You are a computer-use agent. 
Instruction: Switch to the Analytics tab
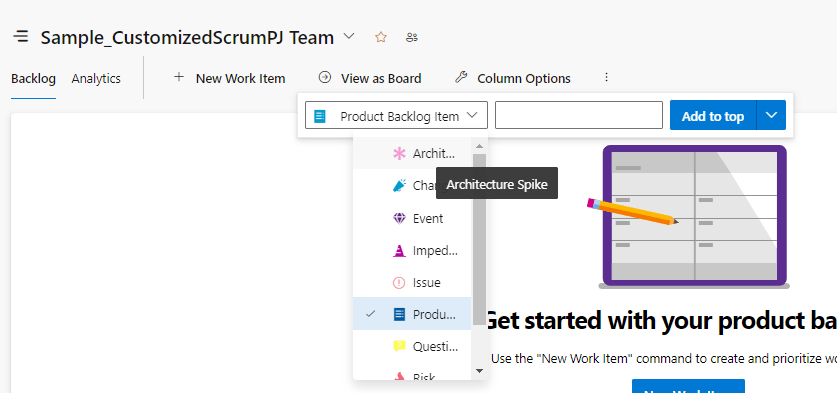click(x=96, y=78)
